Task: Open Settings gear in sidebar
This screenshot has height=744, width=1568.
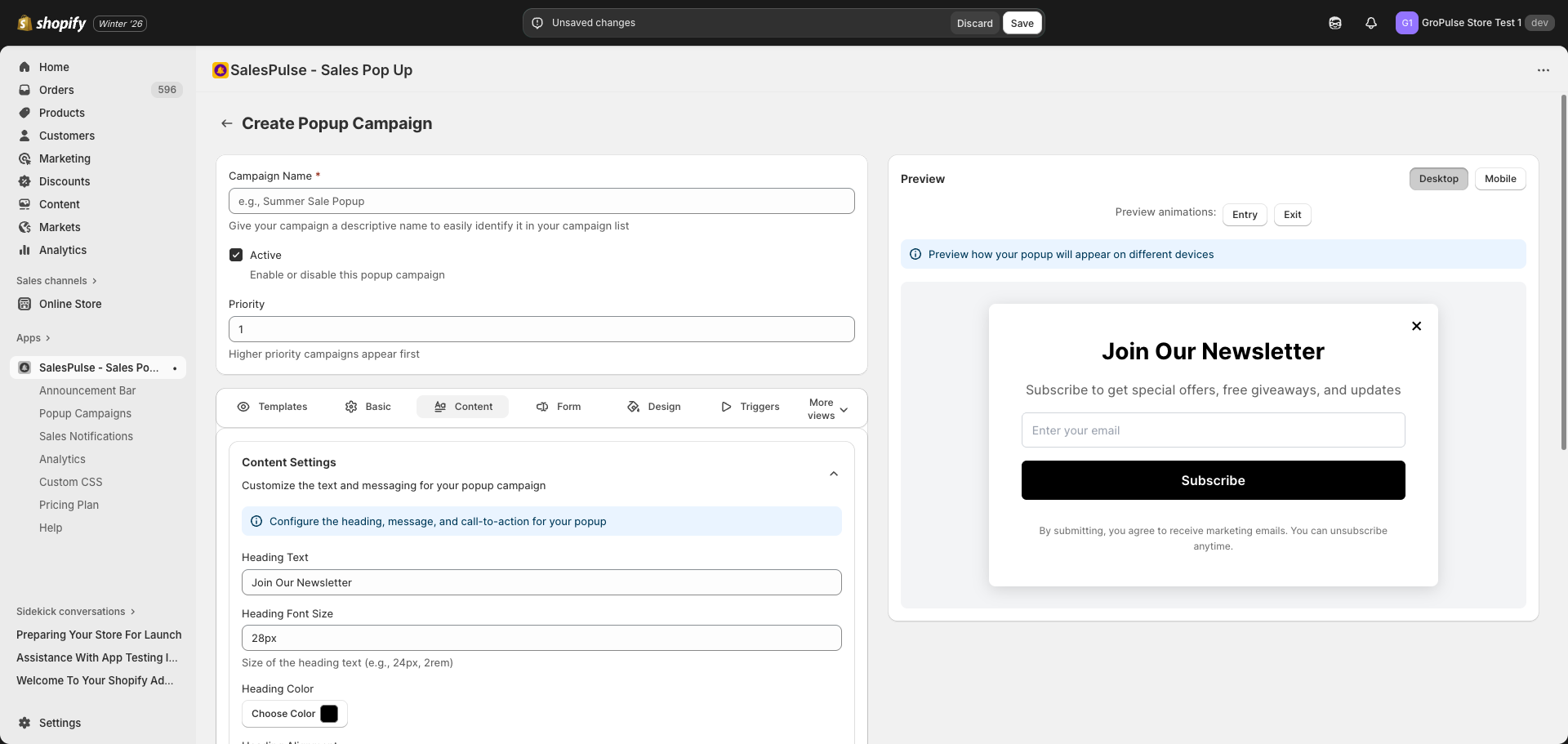Action: tap(24, 723)
